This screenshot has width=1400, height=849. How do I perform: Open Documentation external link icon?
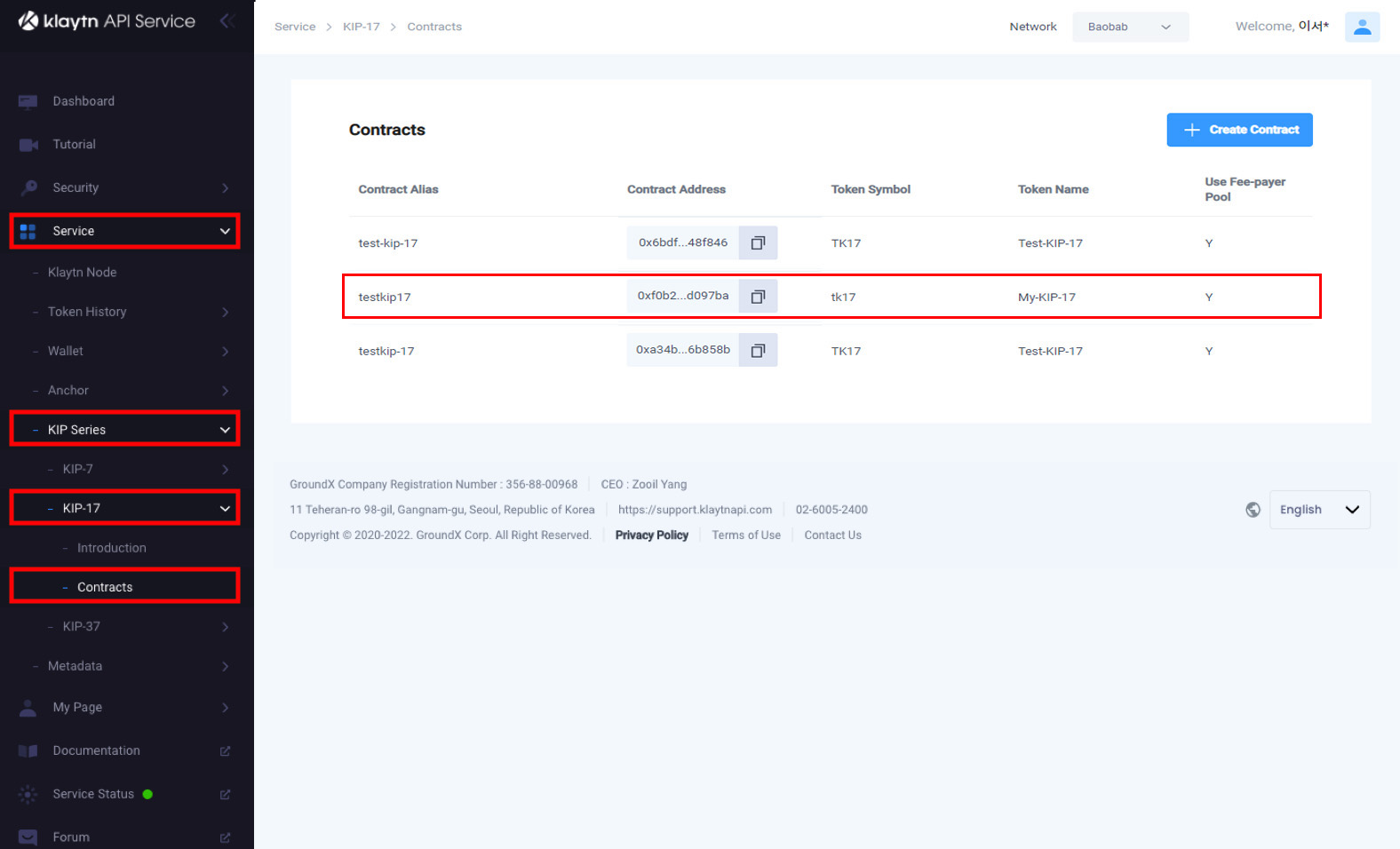[x=225, y=750]
